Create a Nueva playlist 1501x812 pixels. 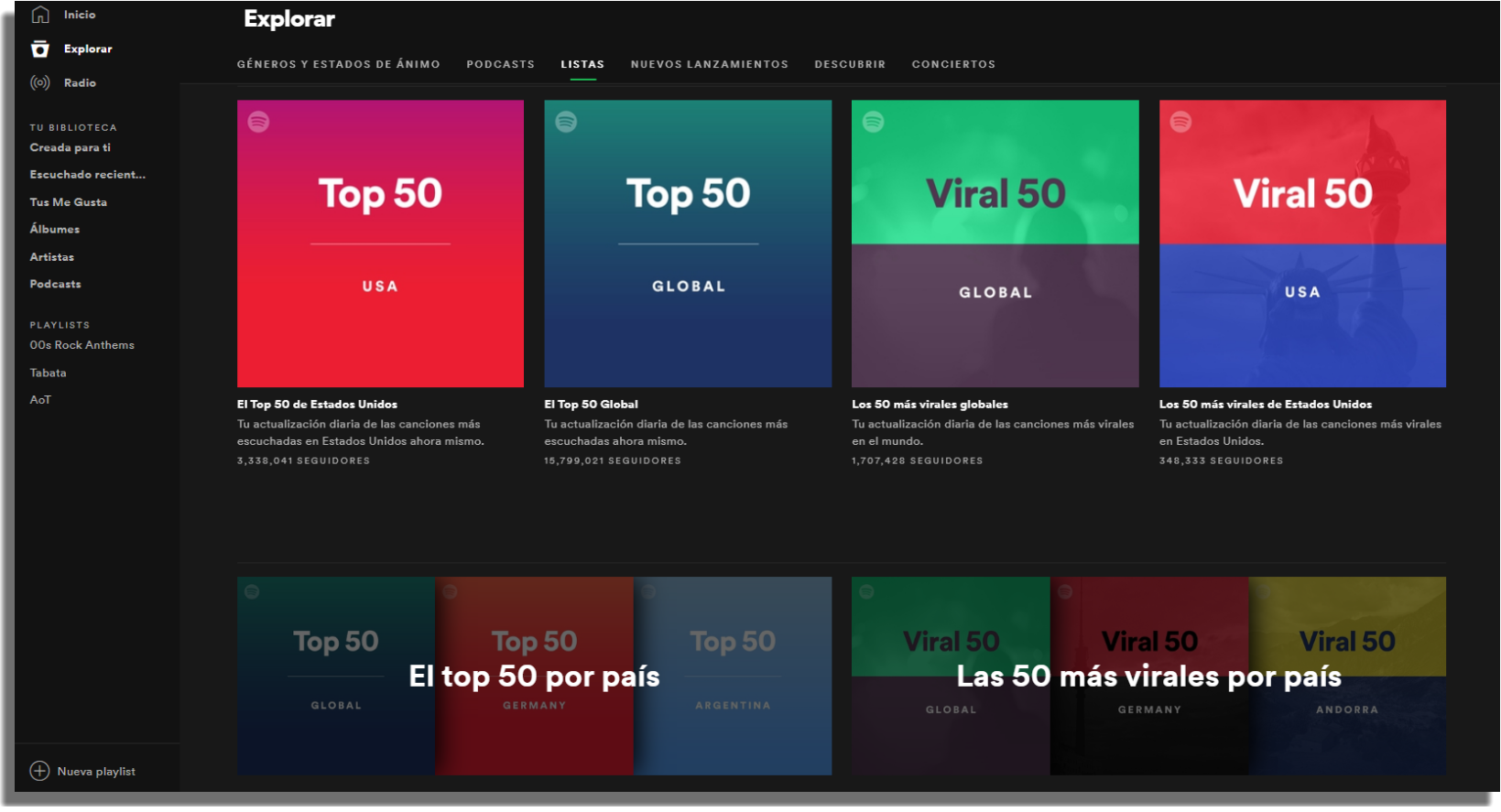point(96,772)
